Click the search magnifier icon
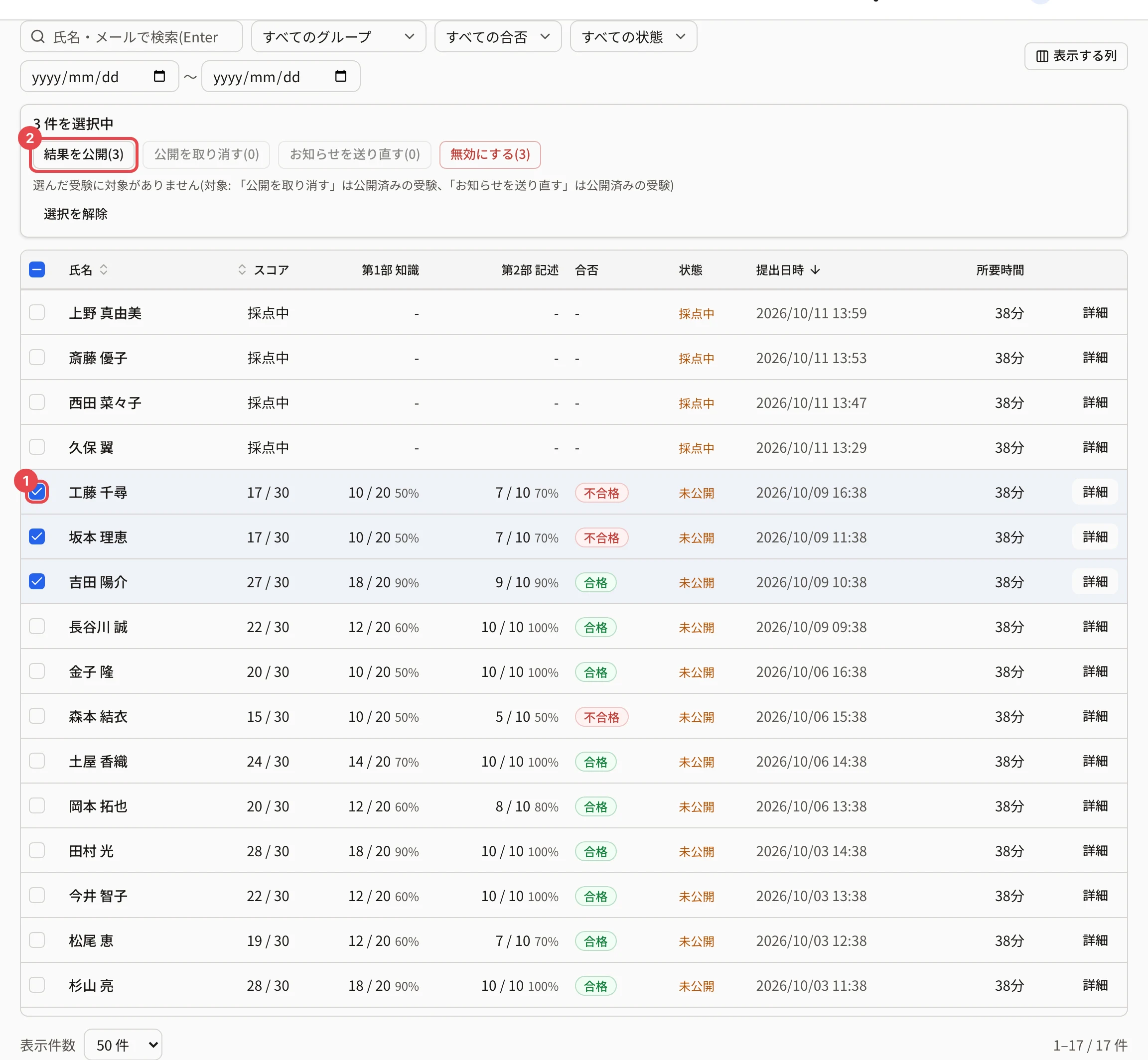This screenshot has width=1148, height=1060. pyautogui.click(x=38, y=37)
